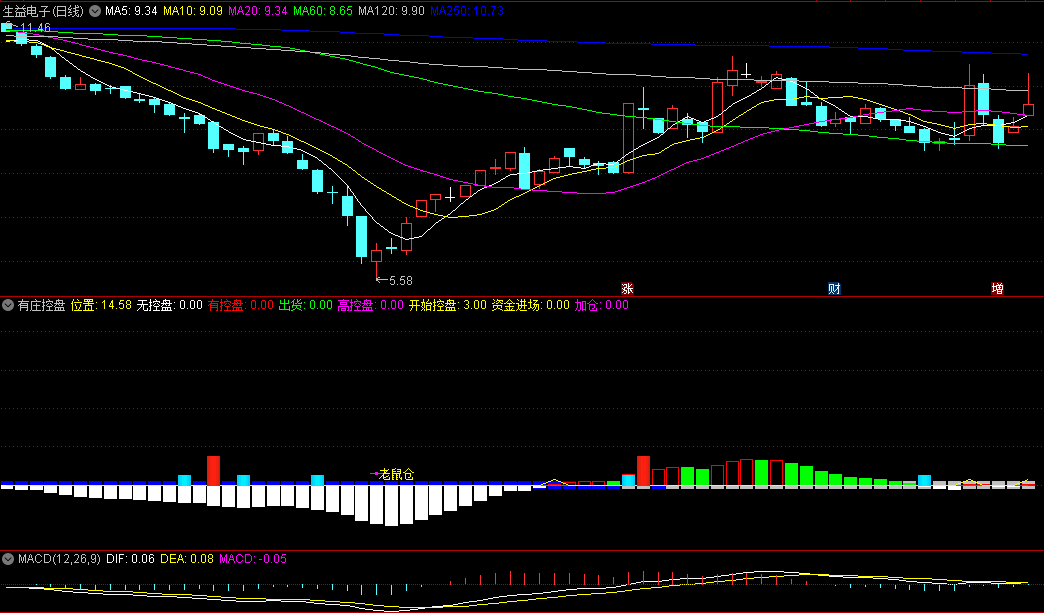Click the blue 财 event marker
The image size is (1044, 613).
pyautogui.click(x=834, y=288)
